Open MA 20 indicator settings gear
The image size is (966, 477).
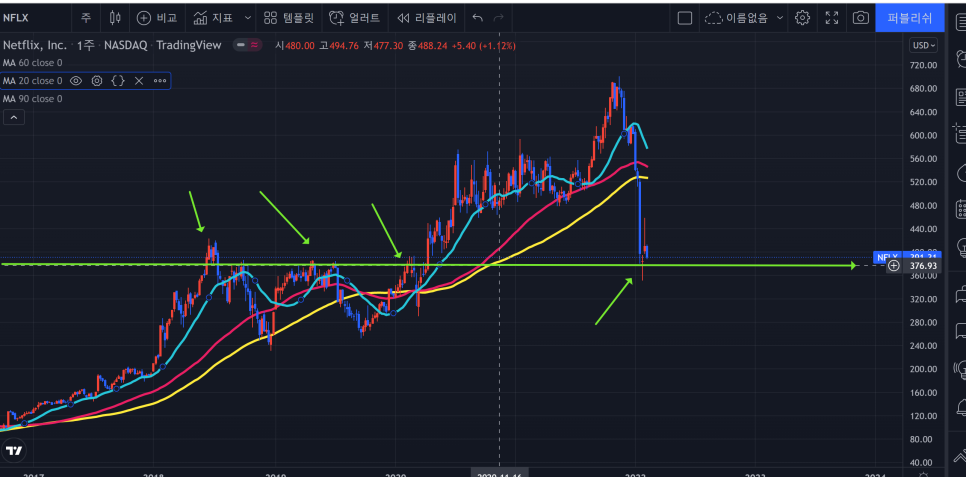coord(97,81)
